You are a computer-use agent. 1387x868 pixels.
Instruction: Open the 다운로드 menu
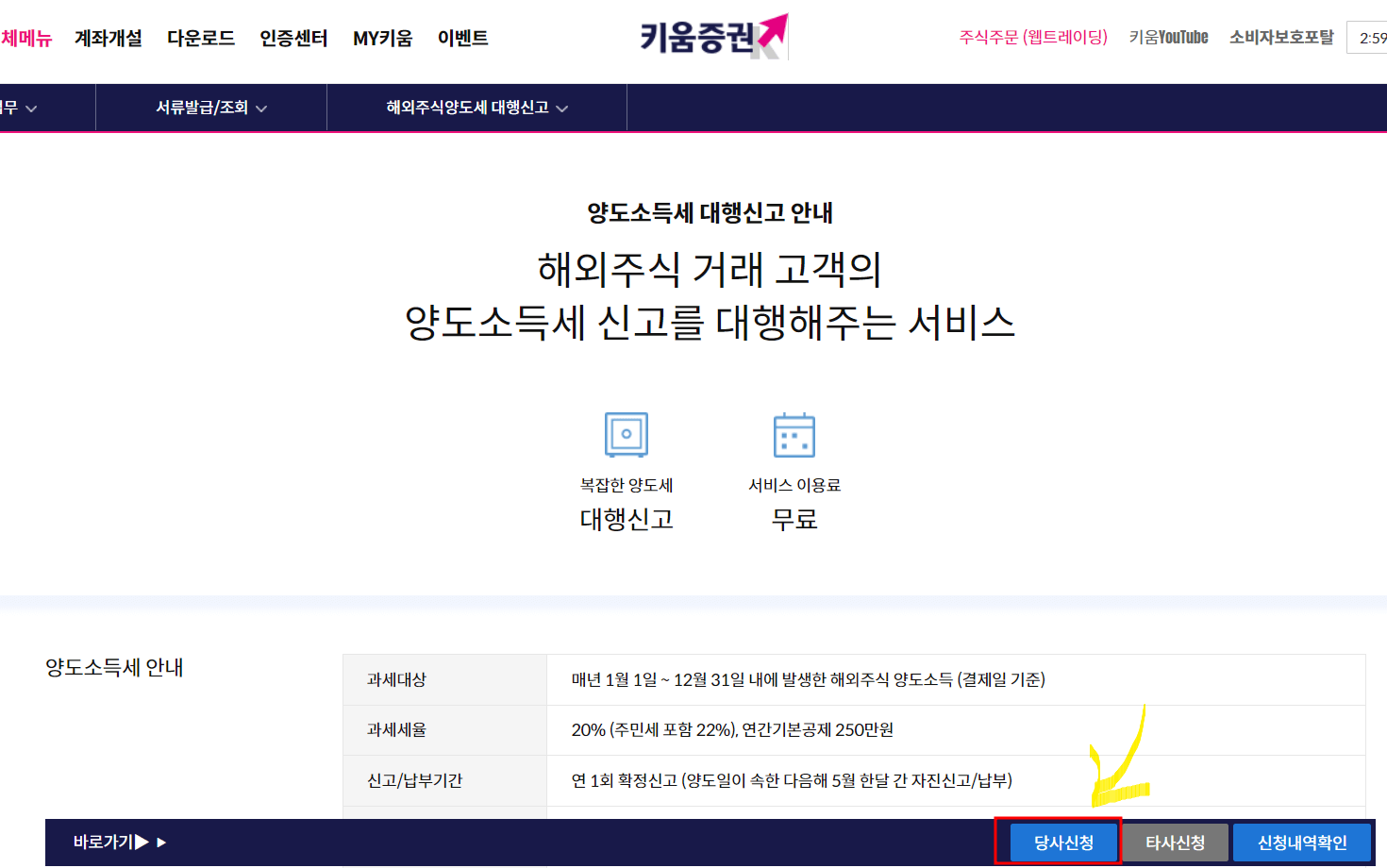tap(201, 38)
